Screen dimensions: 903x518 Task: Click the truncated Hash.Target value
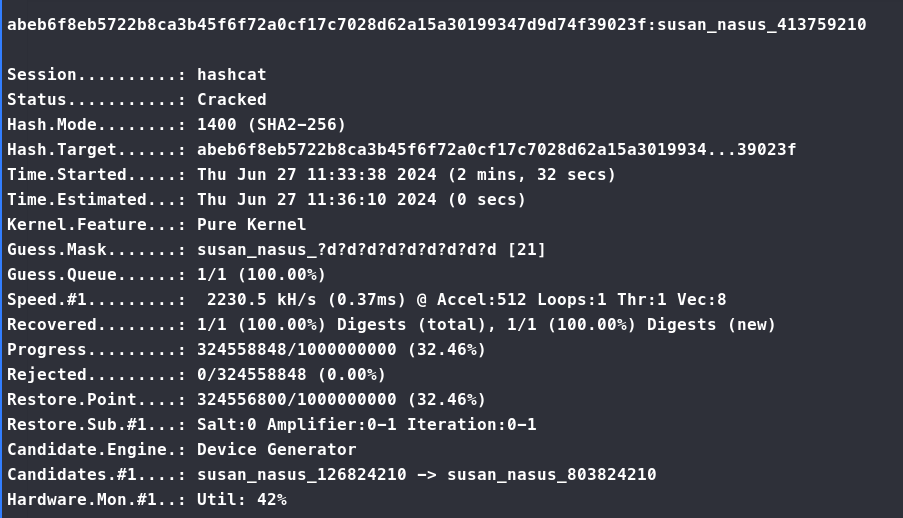(496, 150)
